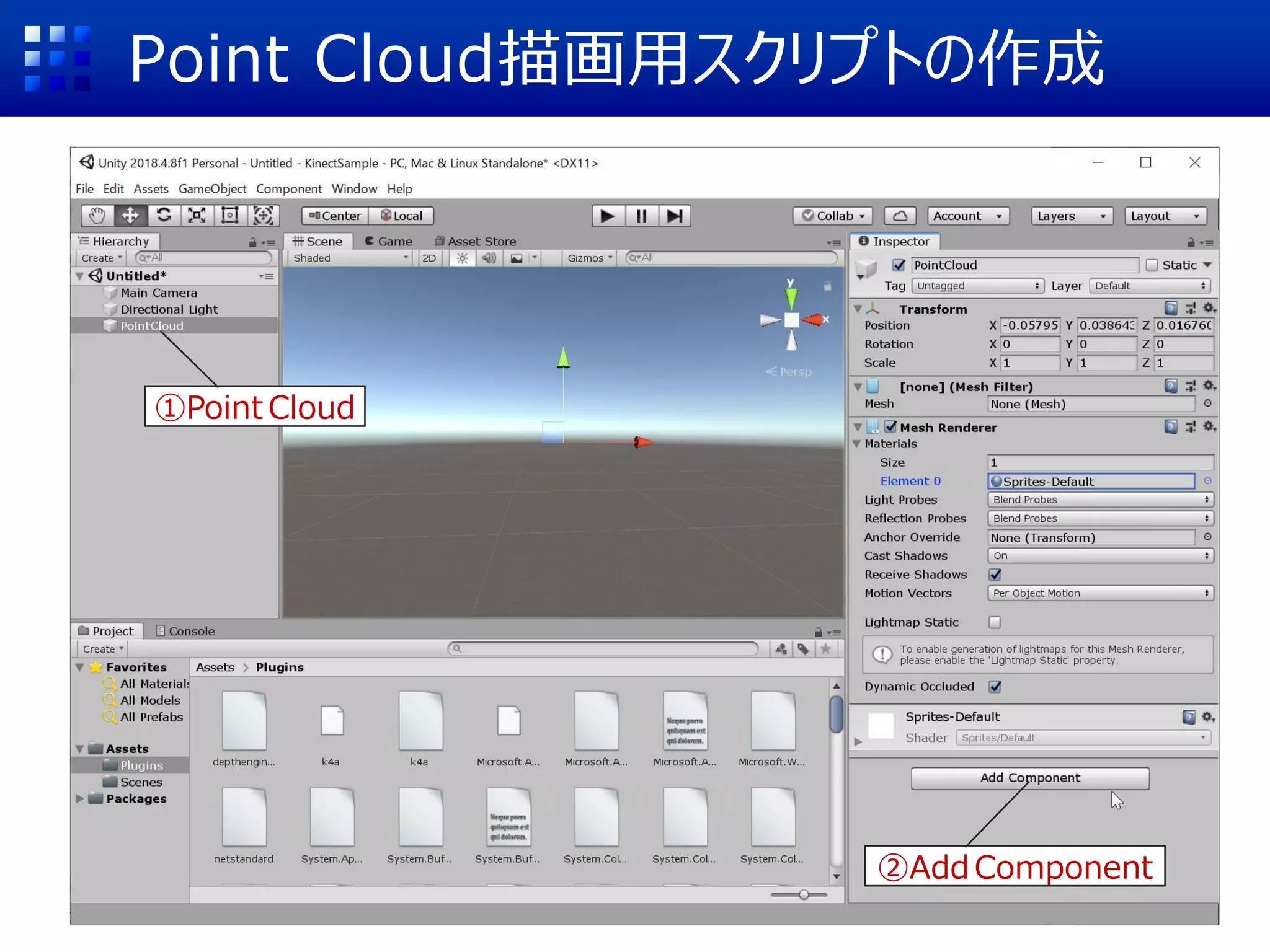Open the Collab button
This screenshot has width=1270, height=952.
tap(833, 216)
